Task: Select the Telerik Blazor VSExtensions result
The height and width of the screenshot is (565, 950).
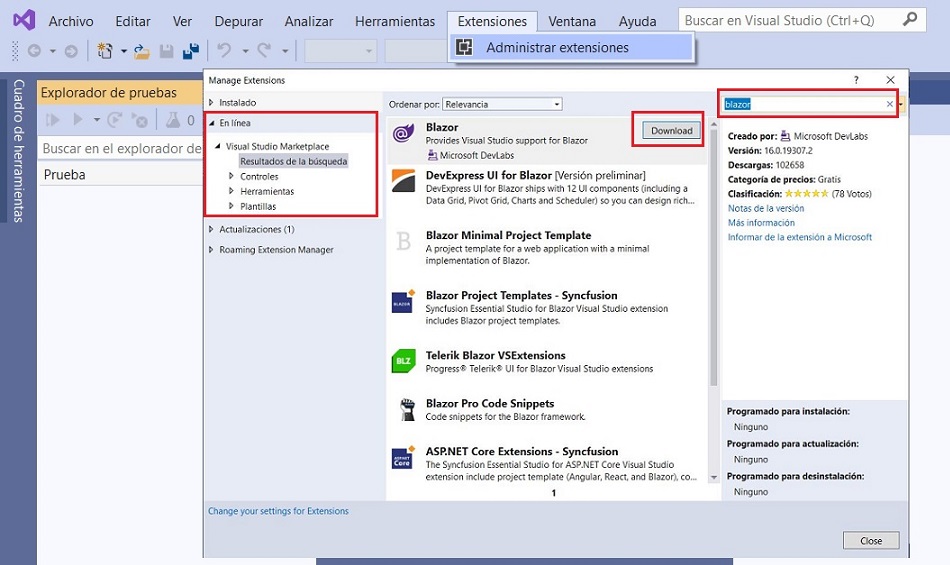Action: click(547, 362)
